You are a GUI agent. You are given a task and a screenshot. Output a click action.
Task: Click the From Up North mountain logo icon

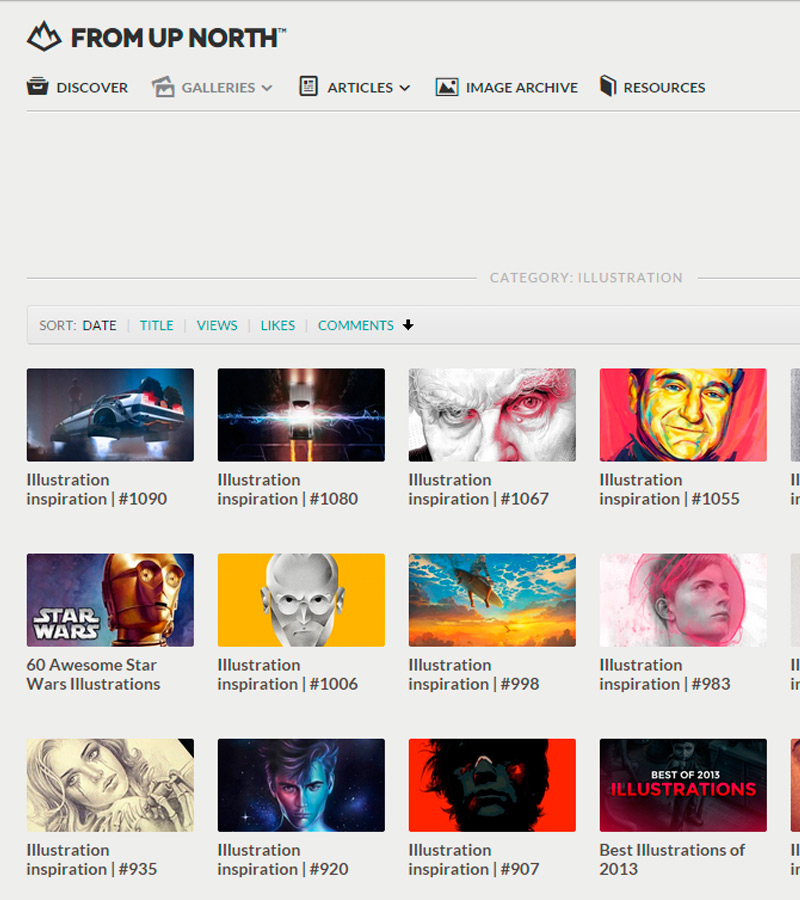pyautogui.click(x=44, y=37)
